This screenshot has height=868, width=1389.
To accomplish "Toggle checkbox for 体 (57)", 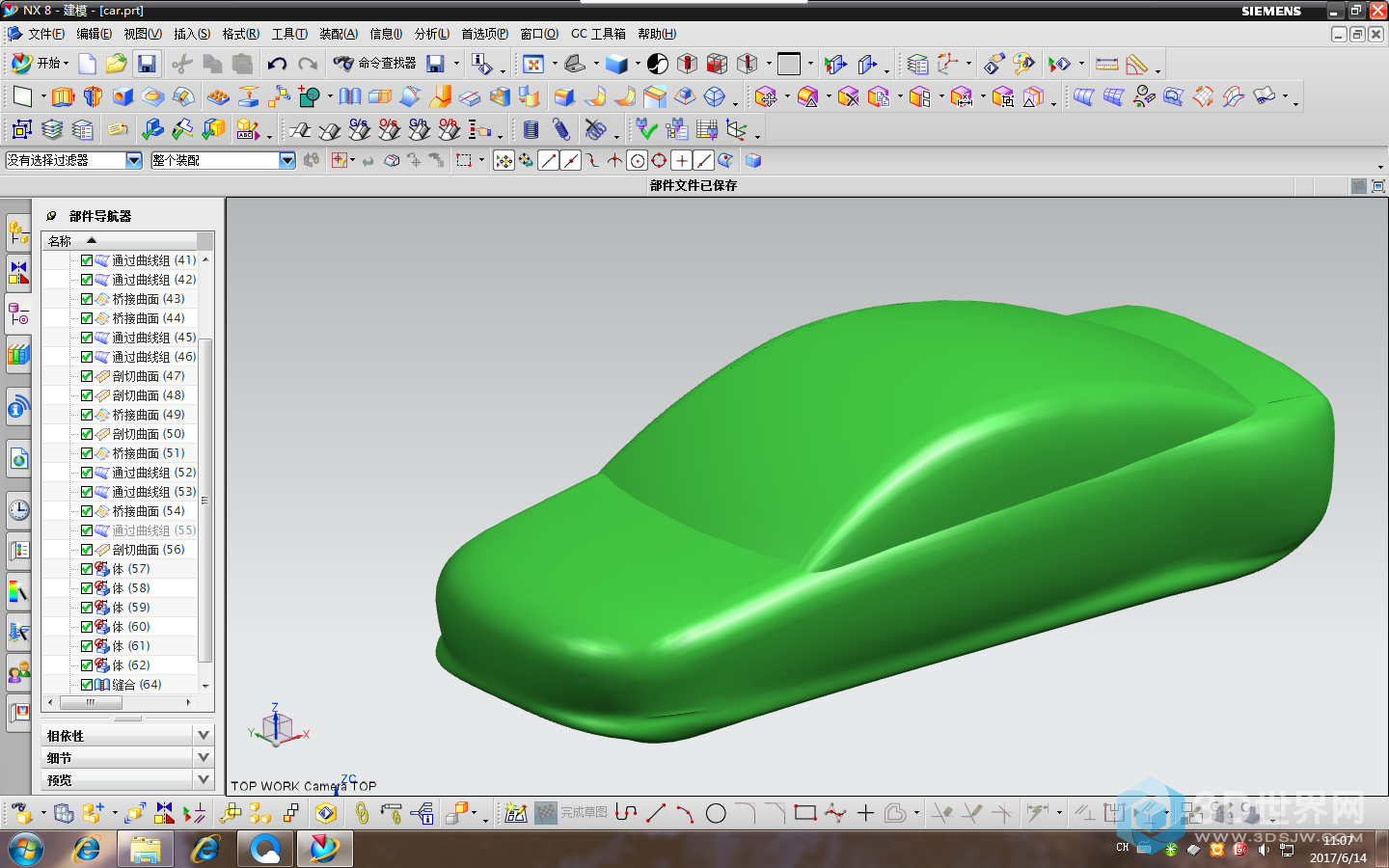I will (87, 569).
